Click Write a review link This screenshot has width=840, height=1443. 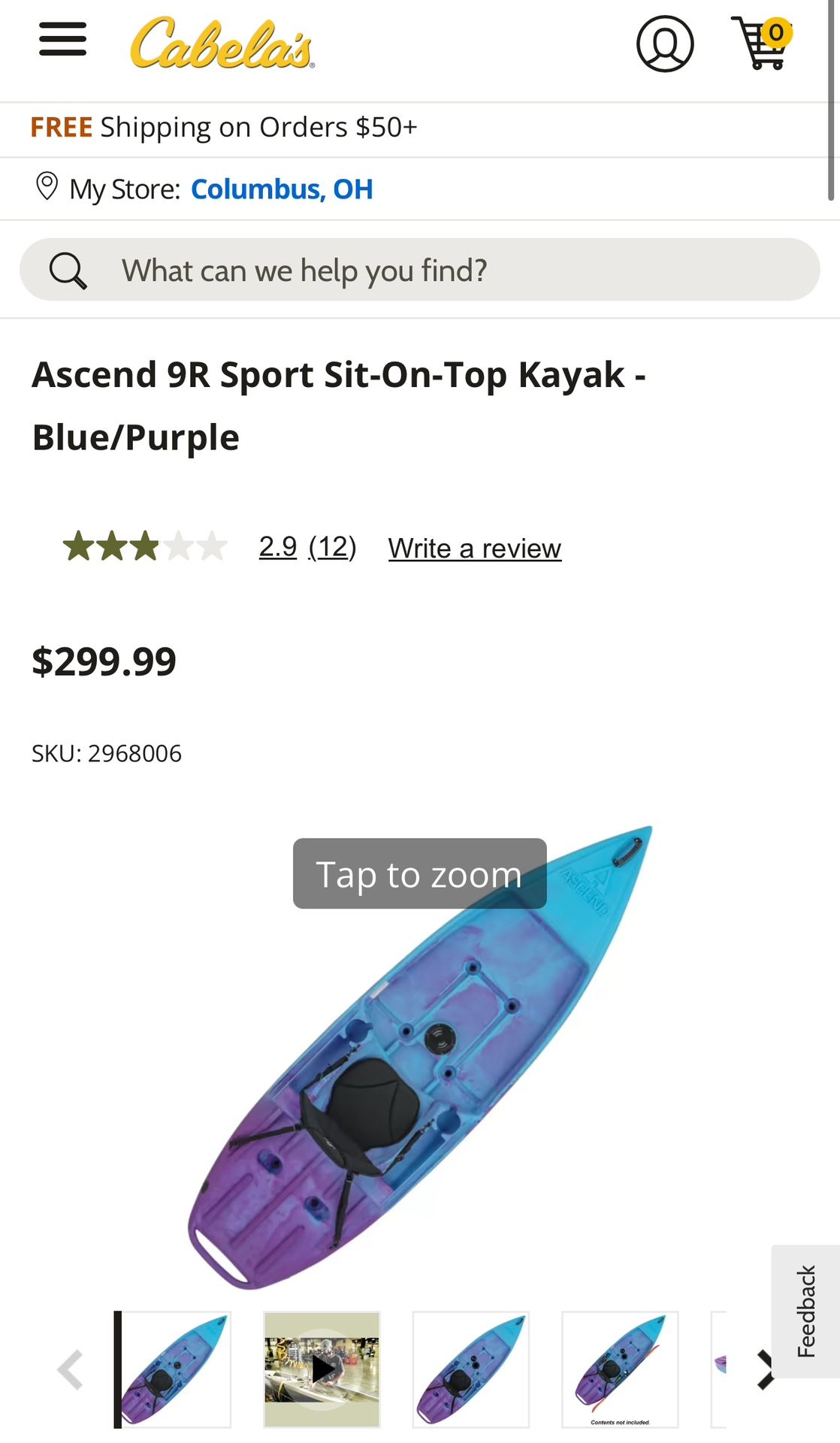point(475,549)
